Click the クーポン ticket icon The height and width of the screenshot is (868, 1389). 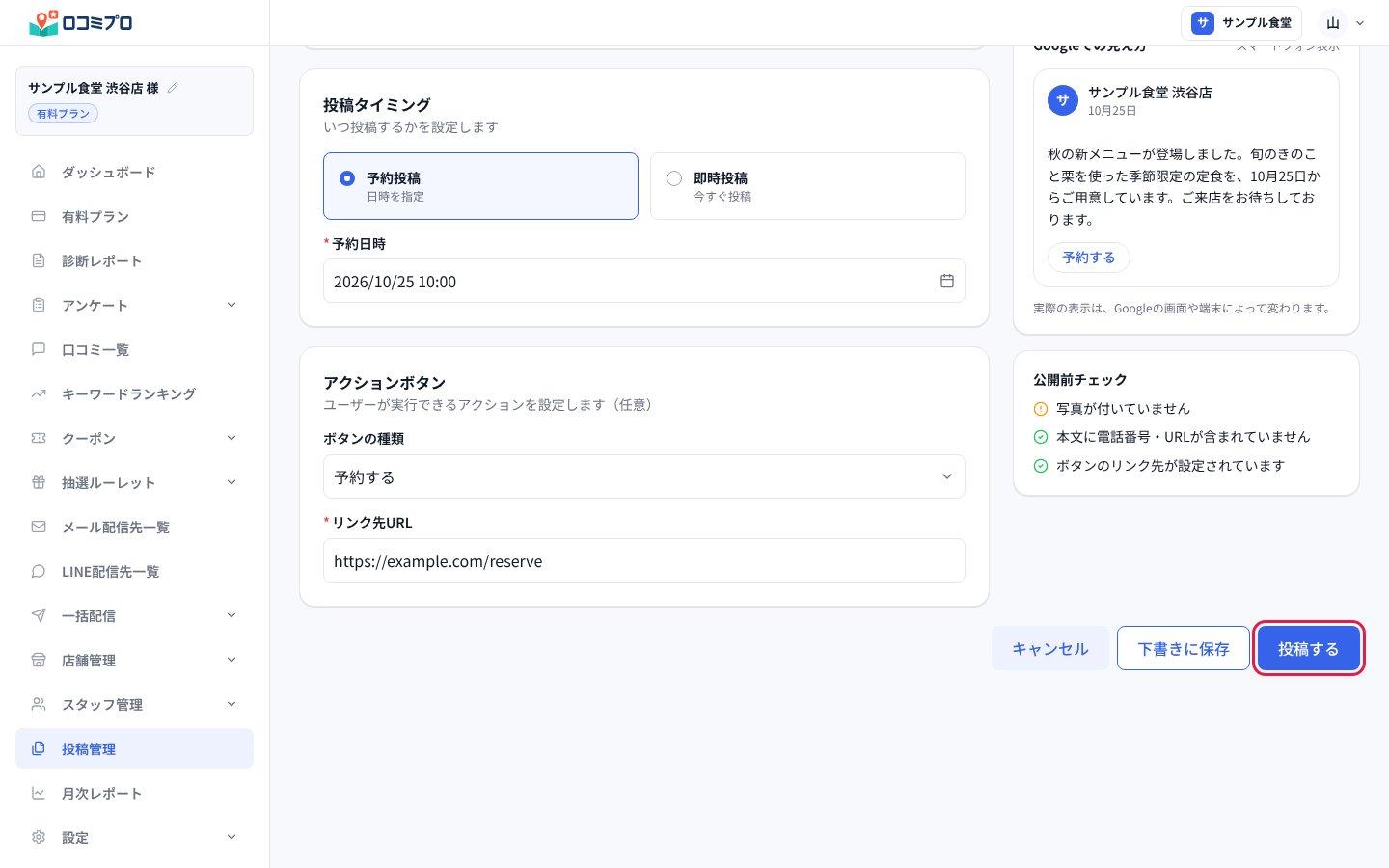point(39,438)
